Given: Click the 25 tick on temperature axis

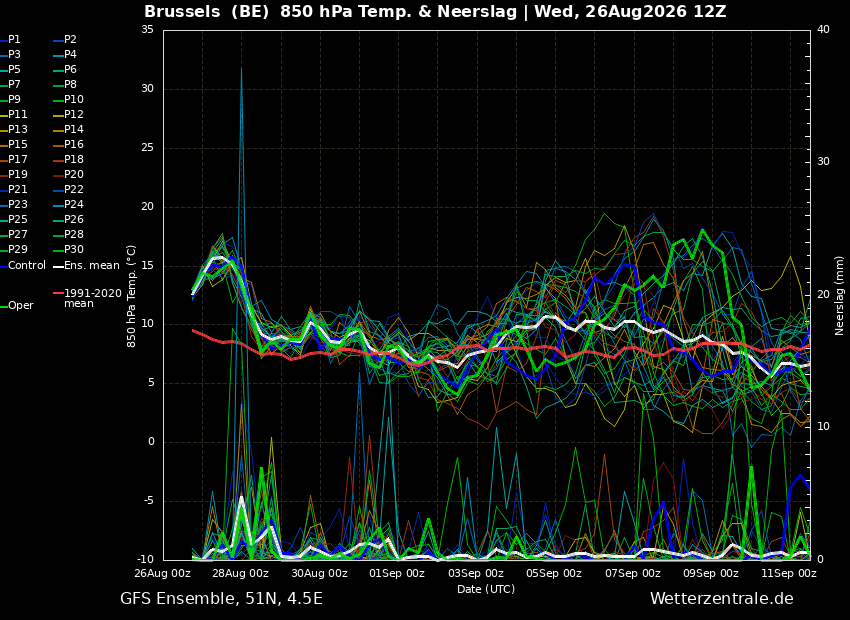Looking at the screenshot, I should (x=147, y=148).
